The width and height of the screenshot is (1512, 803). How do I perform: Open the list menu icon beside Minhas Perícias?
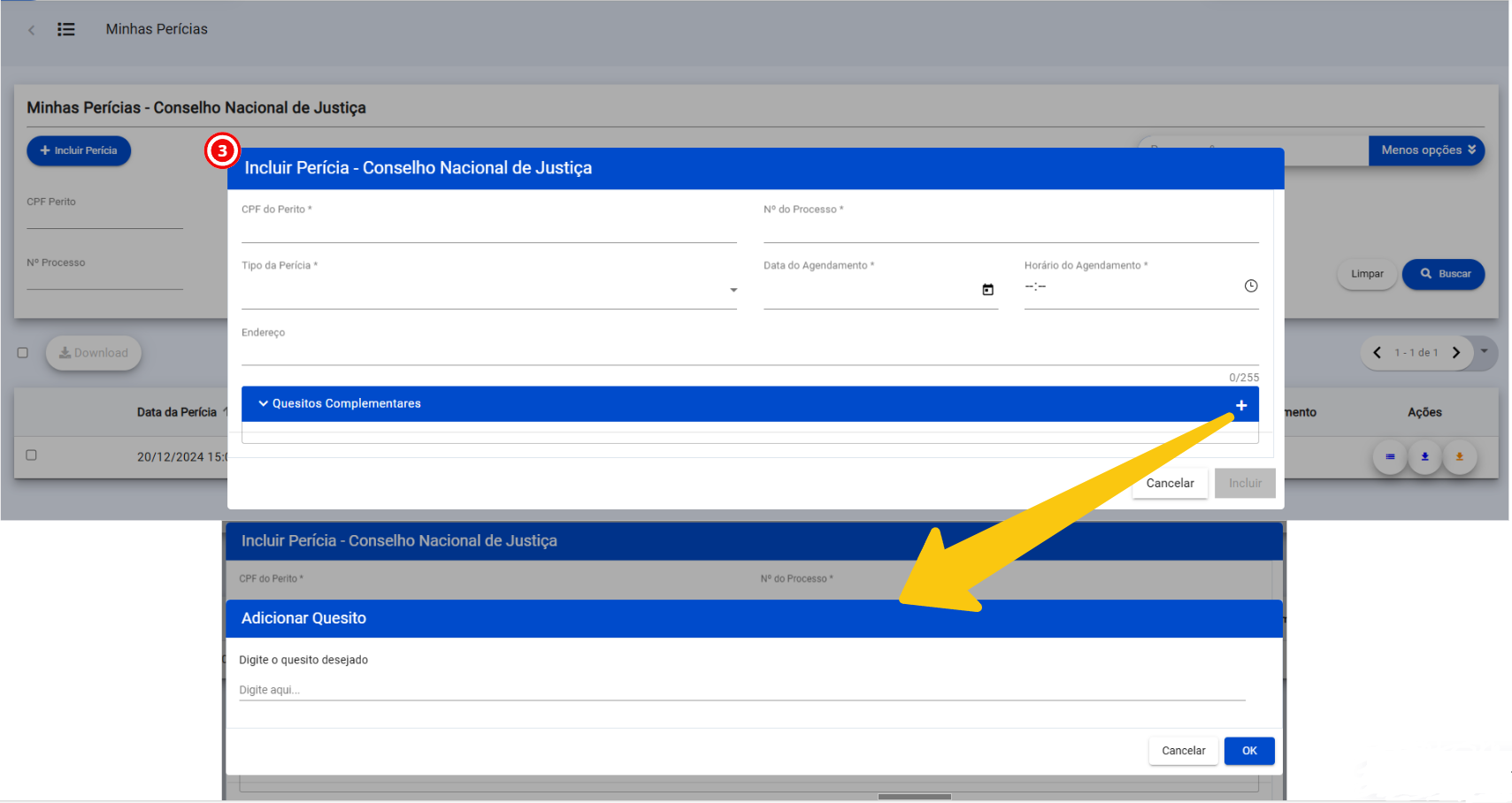[66, 29]
